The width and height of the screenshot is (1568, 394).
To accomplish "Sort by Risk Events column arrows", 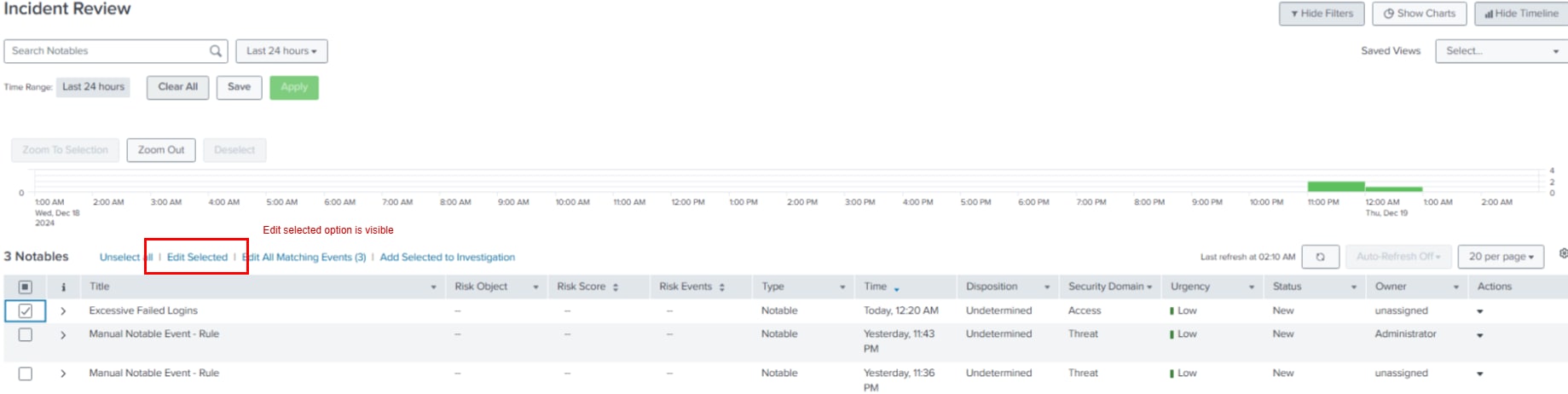I will coord(721,287).
